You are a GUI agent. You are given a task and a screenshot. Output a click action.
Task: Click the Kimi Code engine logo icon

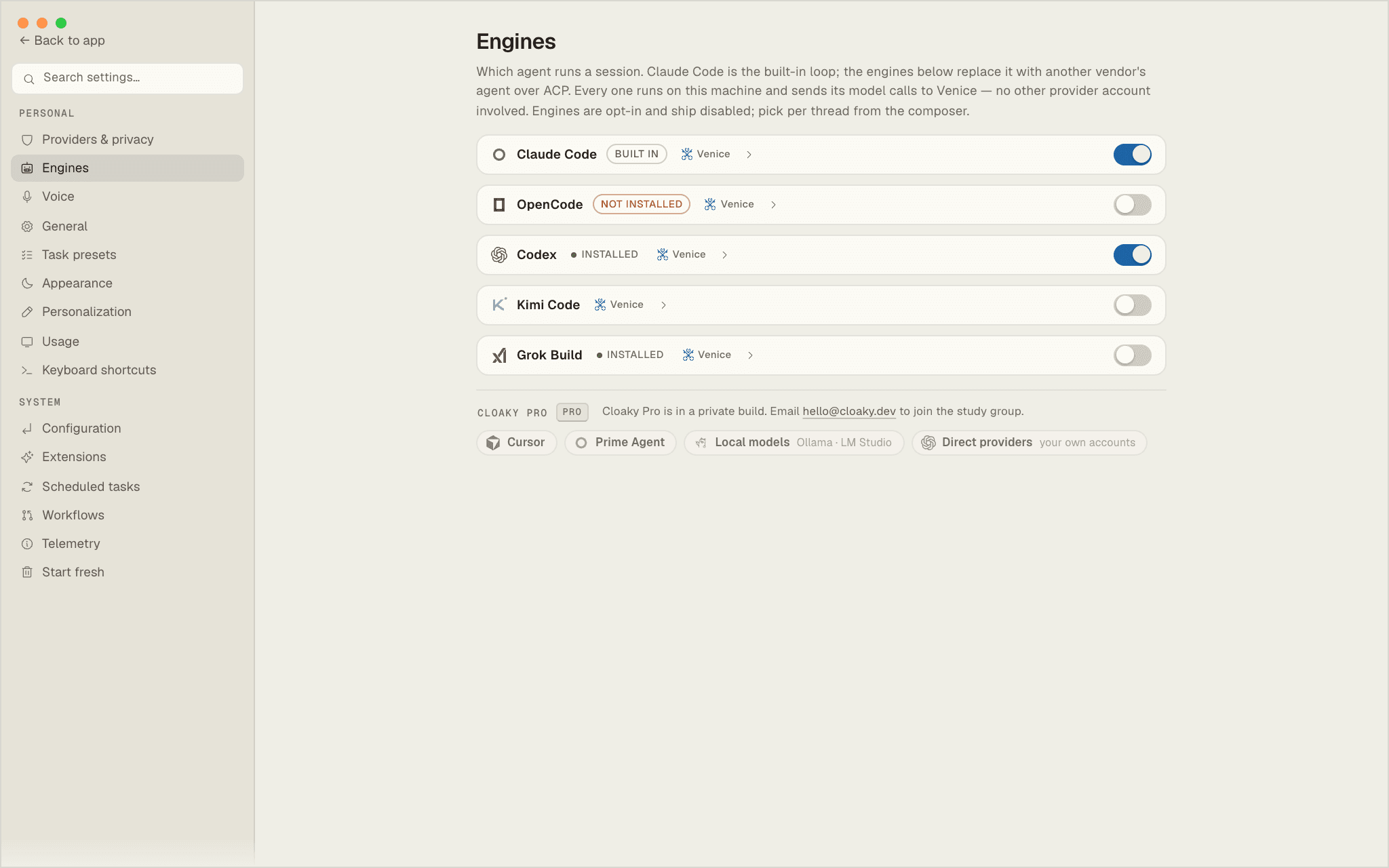click(499, 305)
